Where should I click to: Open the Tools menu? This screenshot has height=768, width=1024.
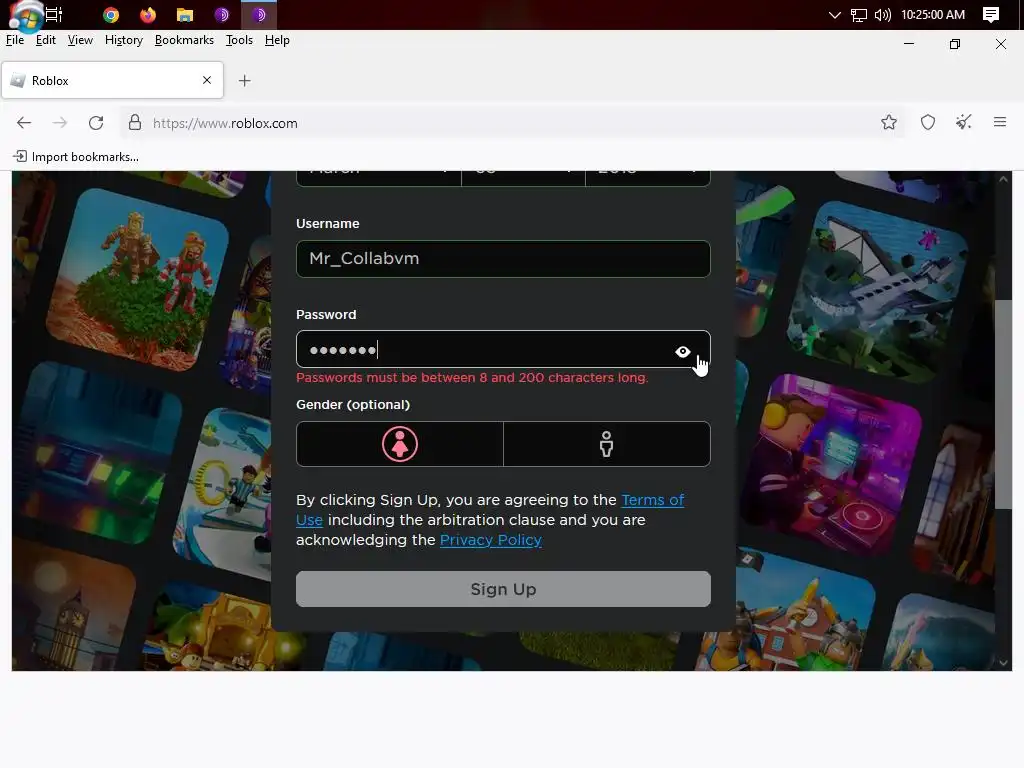239,40
